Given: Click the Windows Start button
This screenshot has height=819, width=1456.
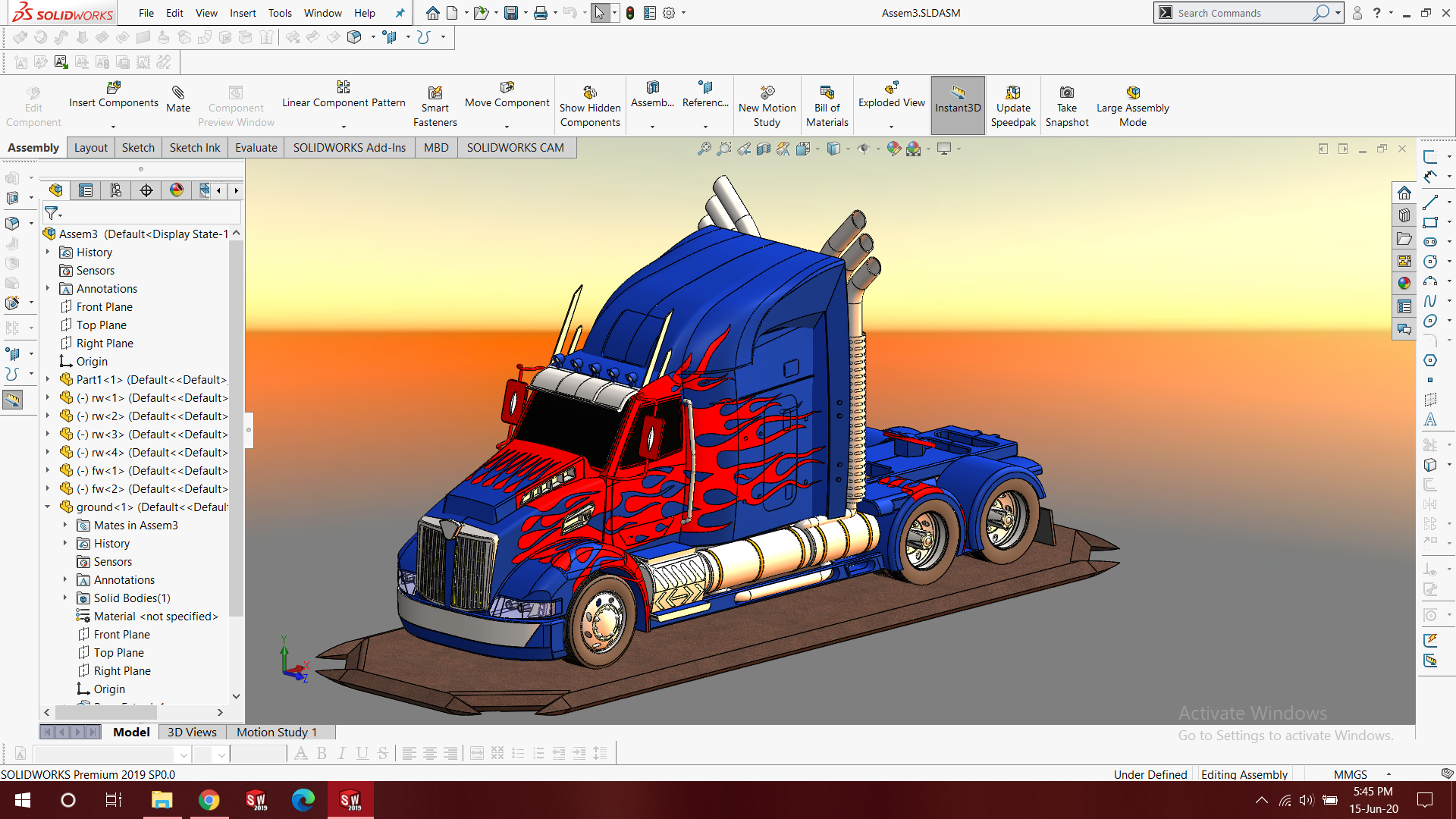Looking at the screenshot, I should coord(22,800).
